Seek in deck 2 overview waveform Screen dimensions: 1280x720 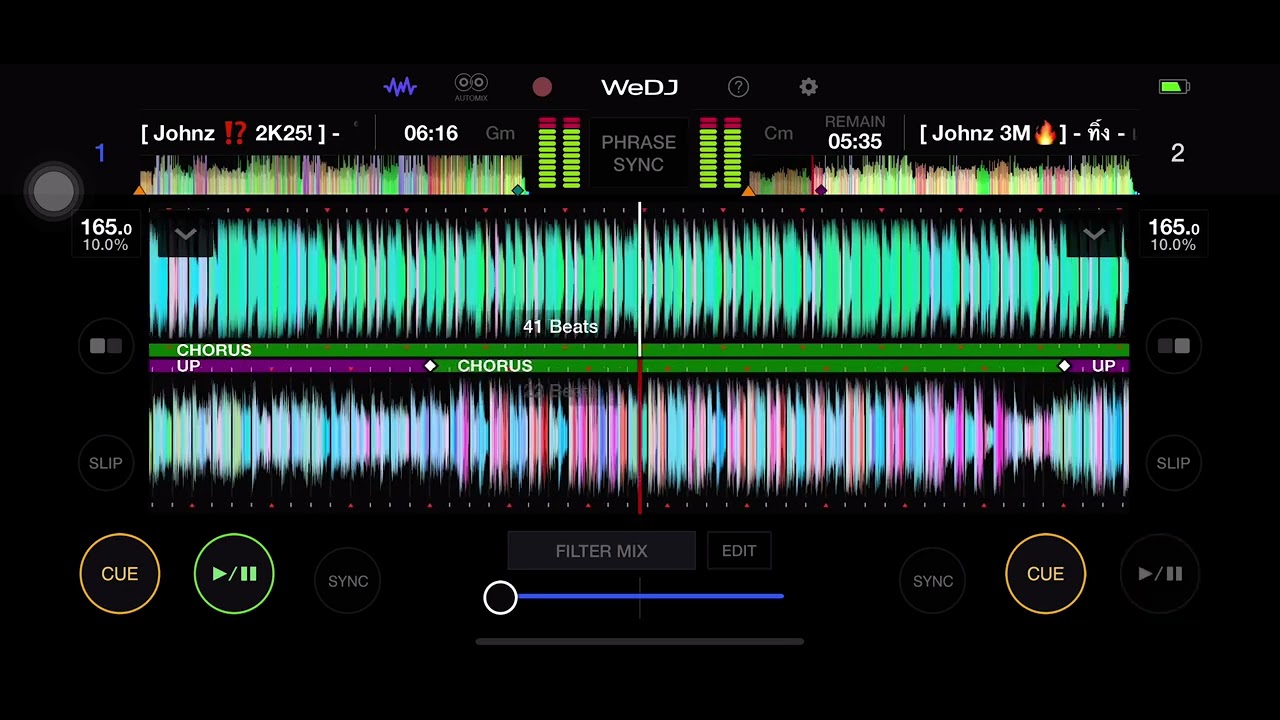[944, 174]
